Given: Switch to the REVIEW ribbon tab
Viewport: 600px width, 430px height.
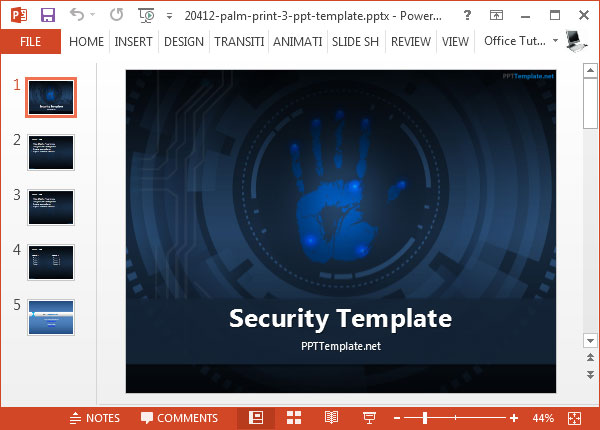Looking at the screenshot, I should (x=411, y=41).
